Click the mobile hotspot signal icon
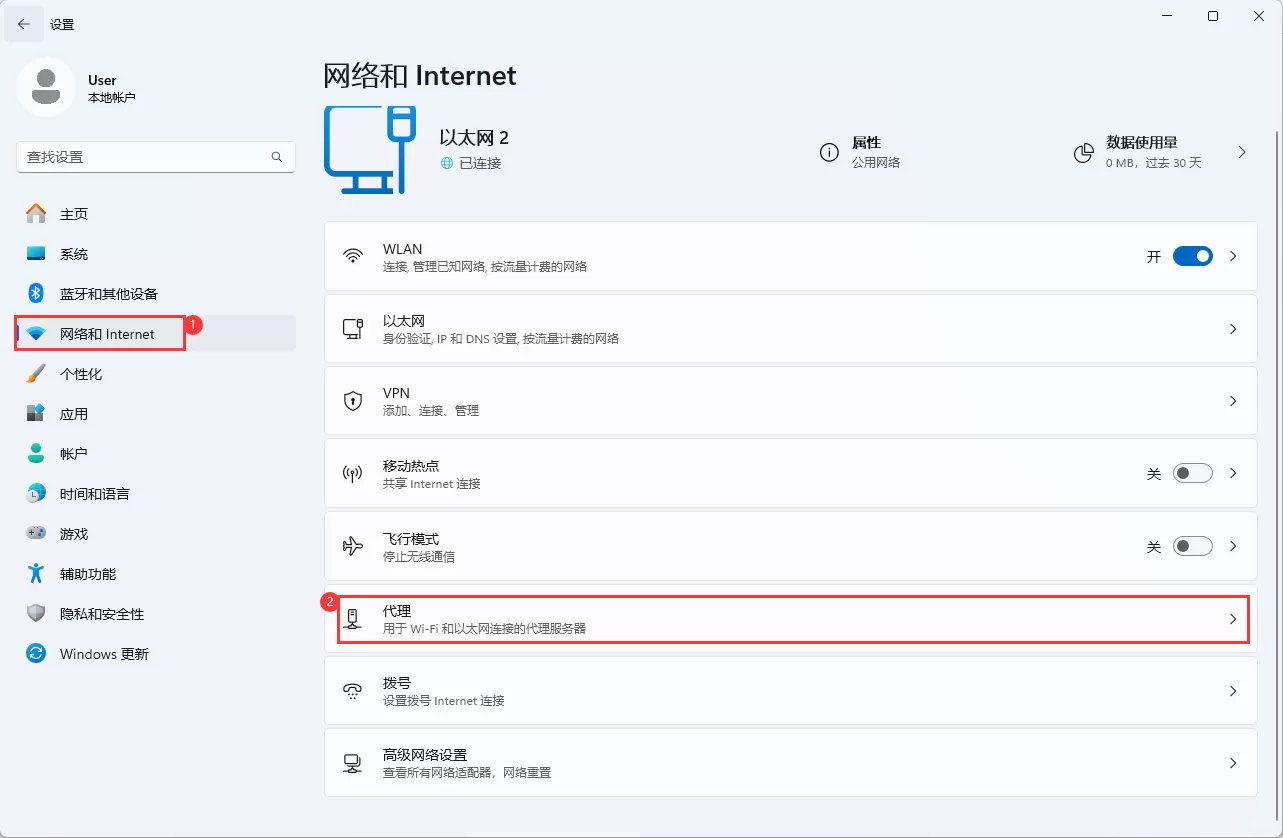1283x838 pixels. (x=353, y=473)
